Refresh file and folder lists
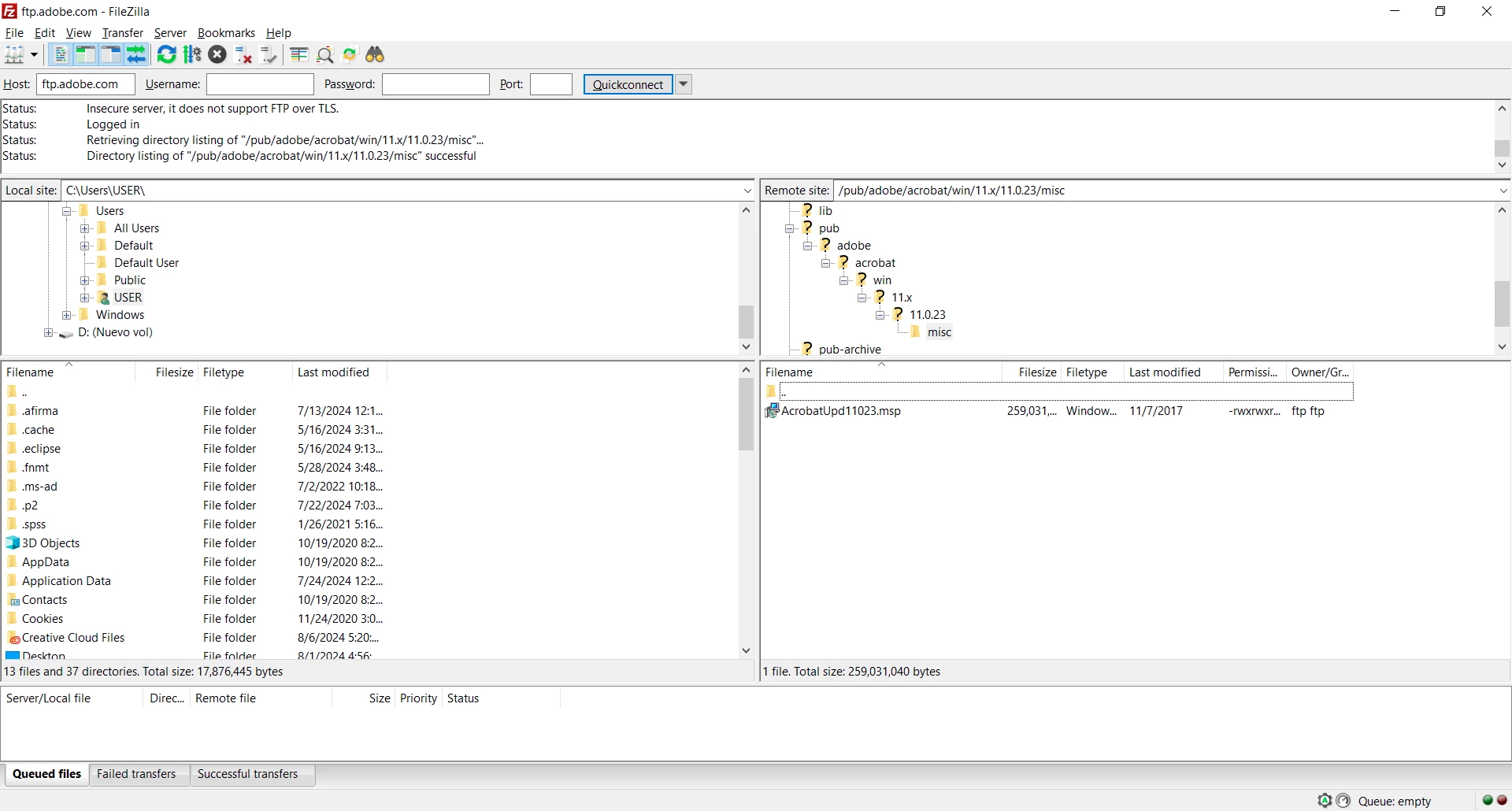This screenshot has height=811, width=1512. tap(167, 54)
